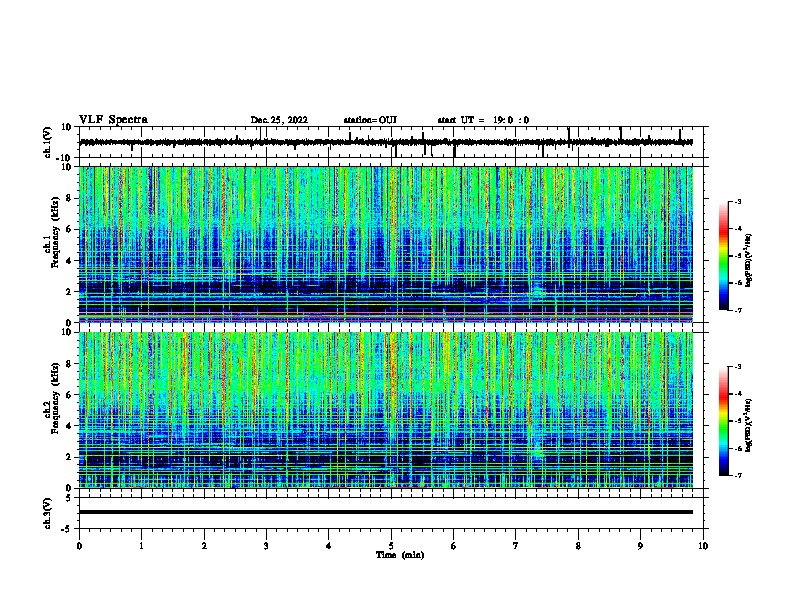
Task: Click tick label "3" on Time axis
Action: tap(266, 546)
